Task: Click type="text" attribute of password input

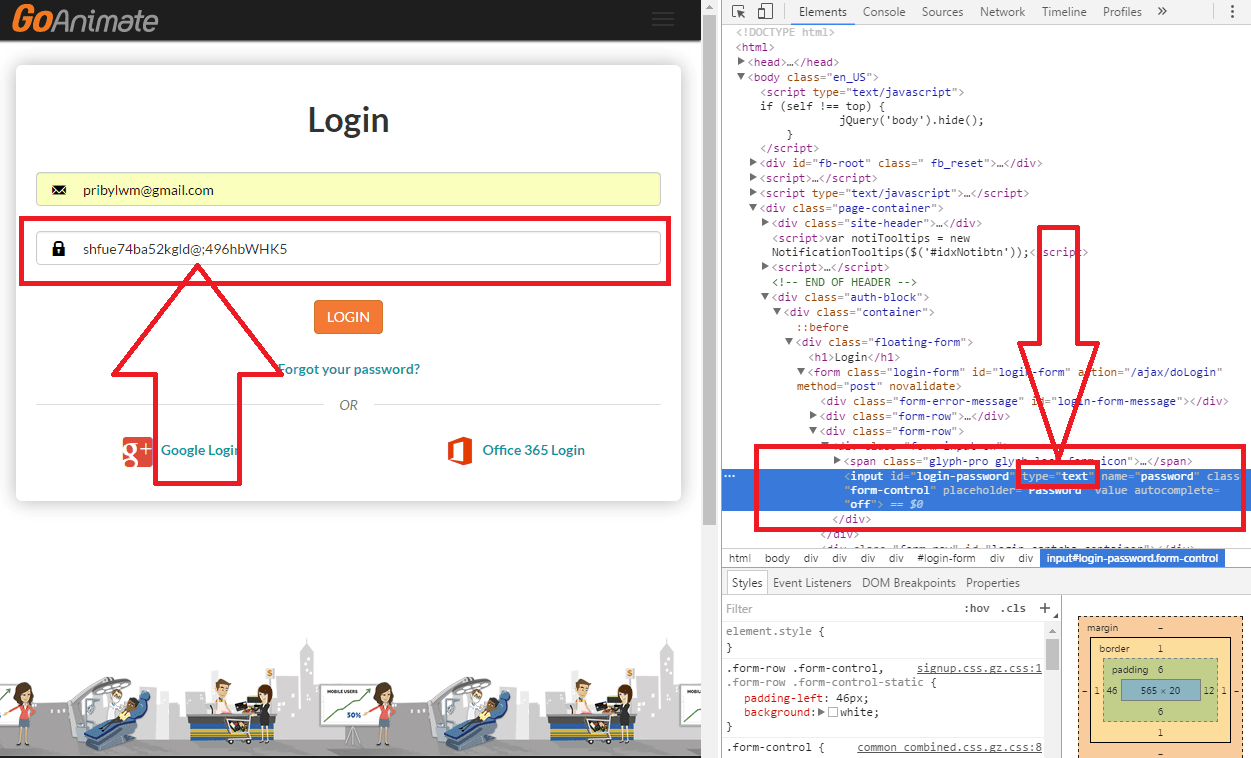Action: point(1060,476)
